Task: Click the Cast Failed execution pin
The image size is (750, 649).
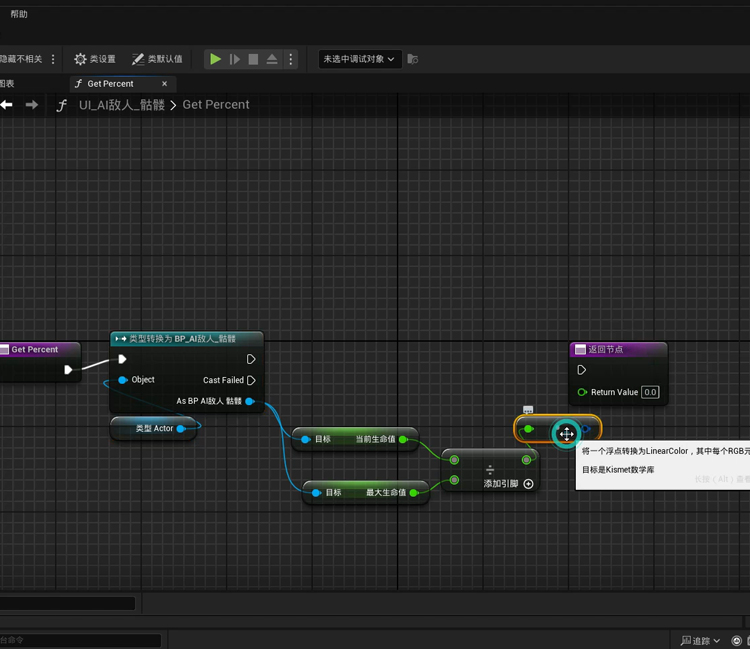Action: [251, 380]
